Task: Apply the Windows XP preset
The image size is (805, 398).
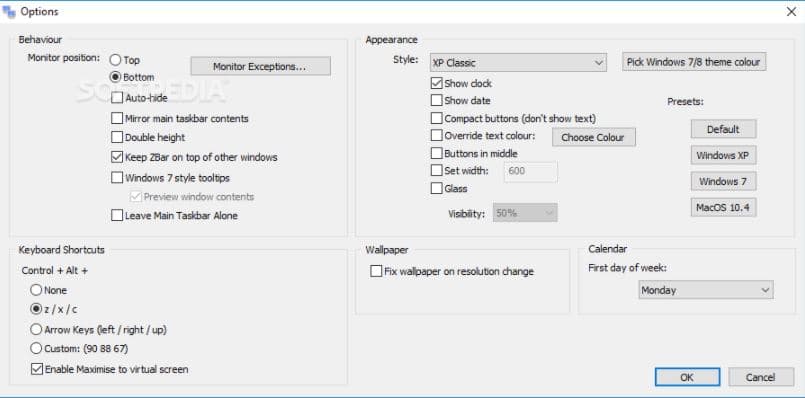Action: 723,155
